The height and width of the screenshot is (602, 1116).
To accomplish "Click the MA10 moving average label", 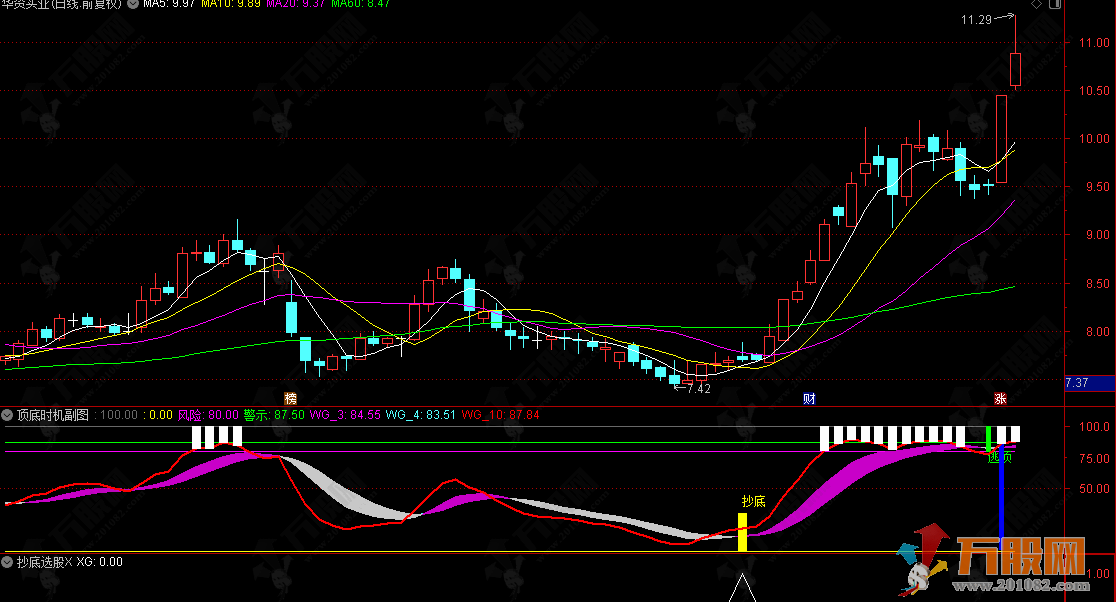I will tap(232, 5).
